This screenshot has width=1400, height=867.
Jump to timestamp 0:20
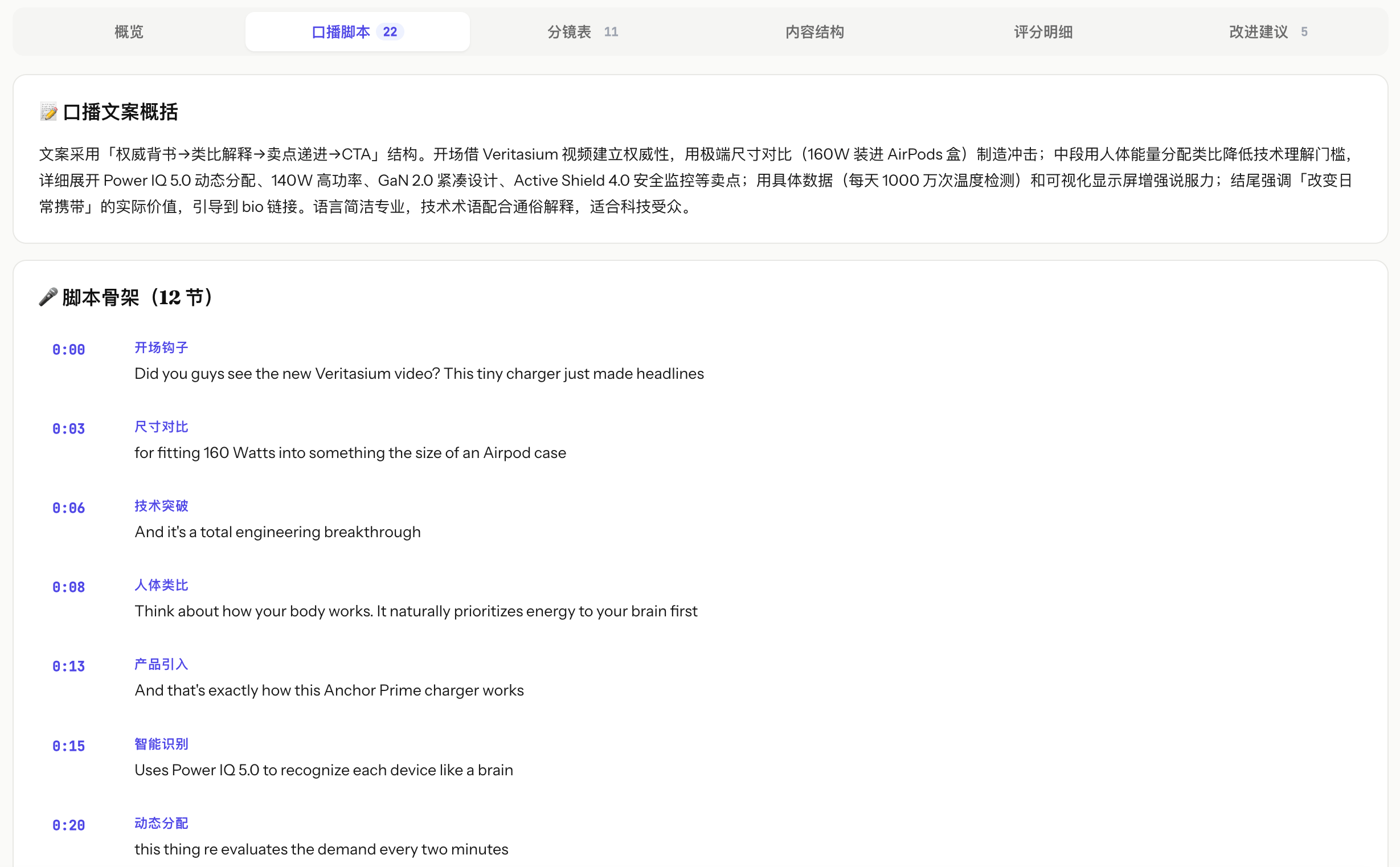point(69,825)
